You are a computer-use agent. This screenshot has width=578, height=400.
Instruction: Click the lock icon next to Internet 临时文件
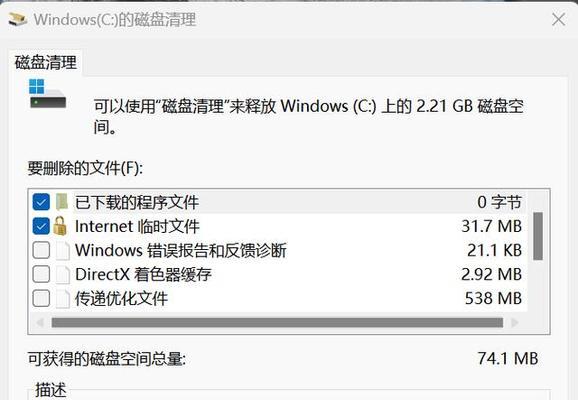click(60, 226)
